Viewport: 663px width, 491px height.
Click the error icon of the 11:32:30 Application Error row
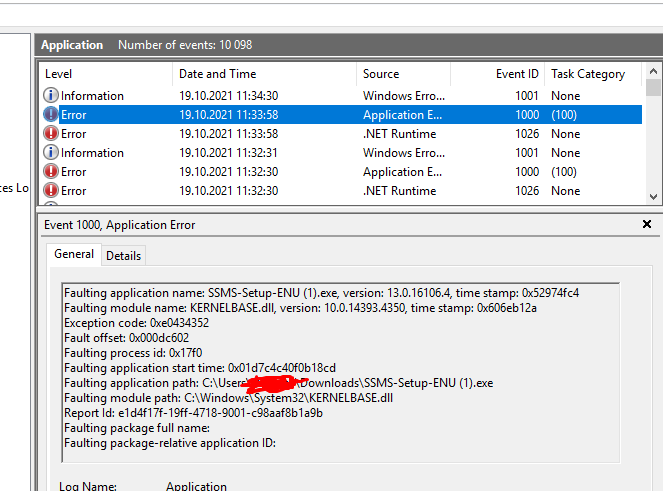tap(51, 172)
